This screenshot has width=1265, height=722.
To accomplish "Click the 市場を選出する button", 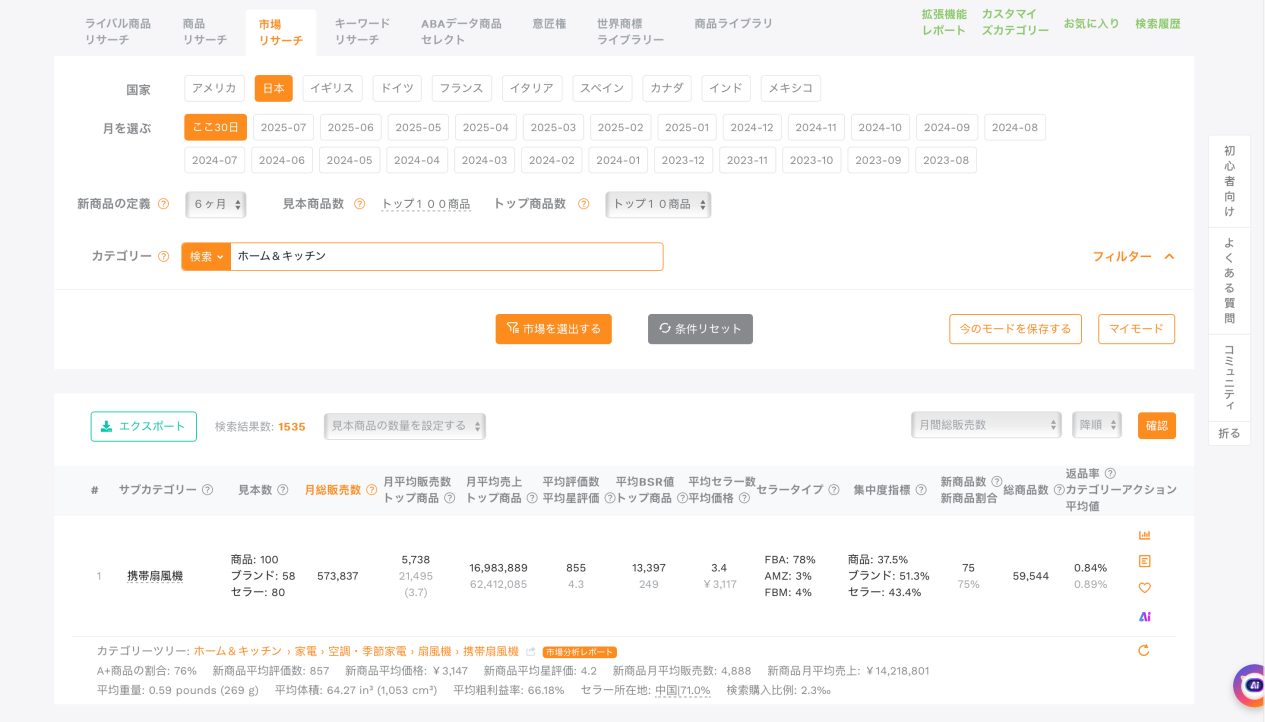I will tap(553, 329).
